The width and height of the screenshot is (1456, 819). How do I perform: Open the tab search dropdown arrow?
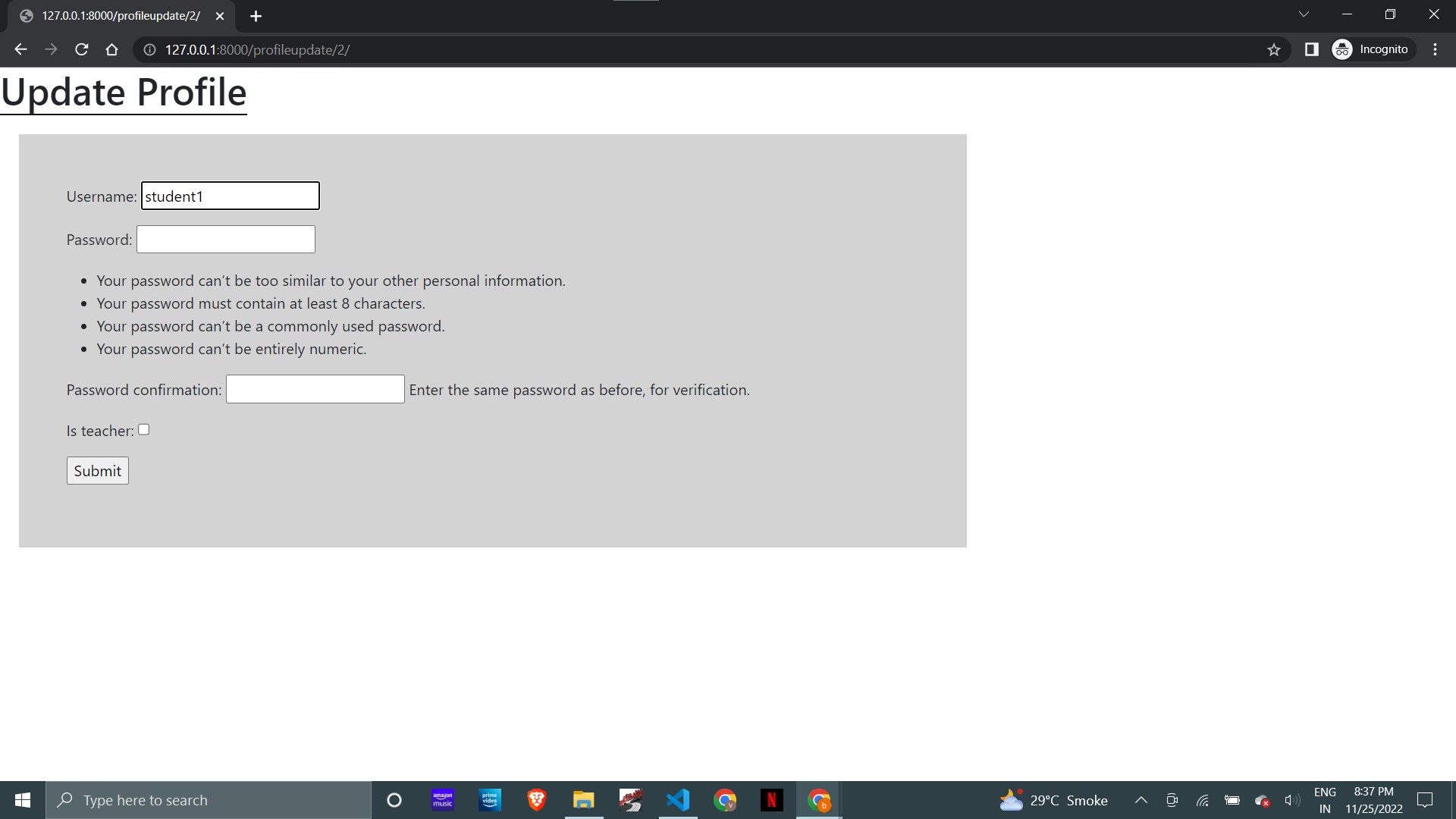(1304, 14)
